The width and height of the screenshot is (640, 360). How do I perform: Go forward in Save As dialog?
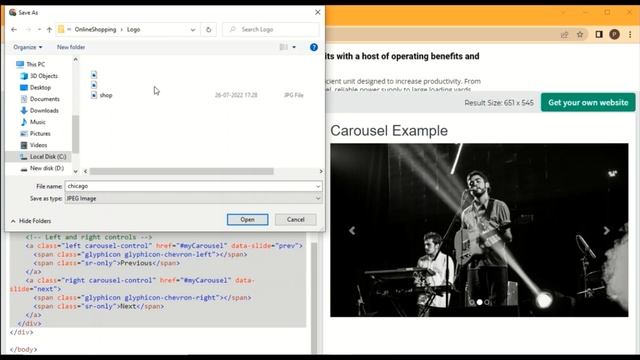point(28,29)
